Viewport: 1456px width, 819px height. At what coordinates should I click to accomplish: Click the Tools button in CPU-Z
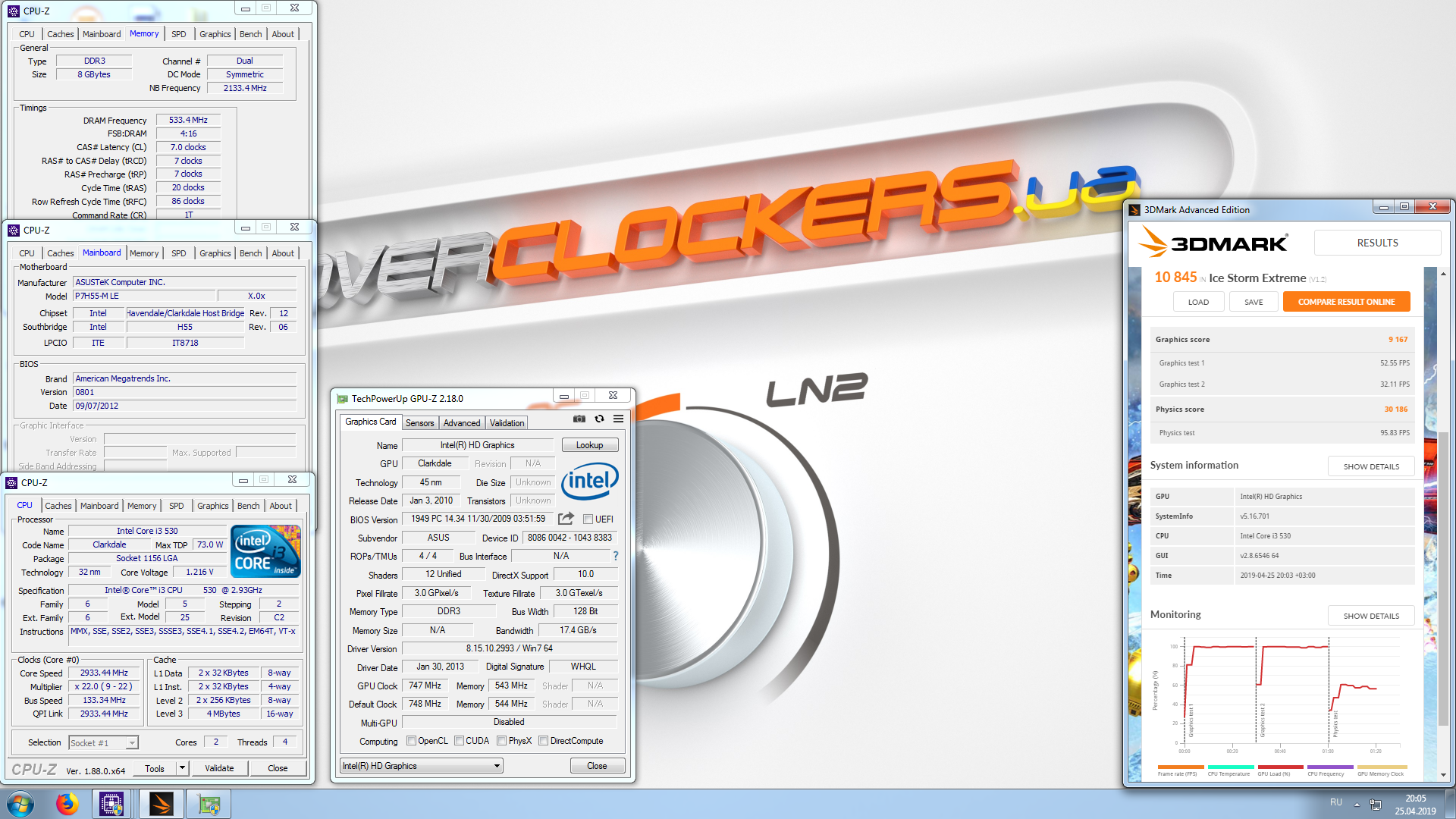coord(155,768)
